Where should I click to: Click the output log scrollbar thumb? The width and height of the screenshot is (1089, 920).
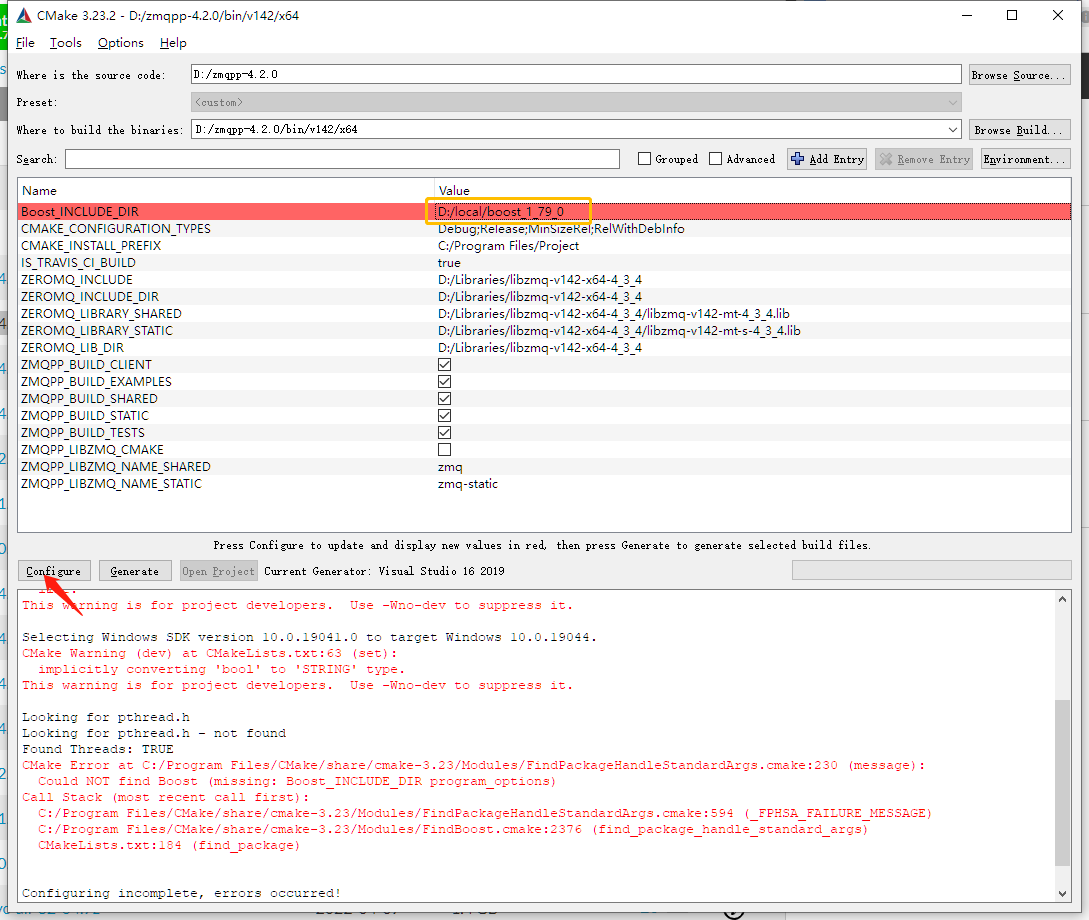pos(1062,783)
